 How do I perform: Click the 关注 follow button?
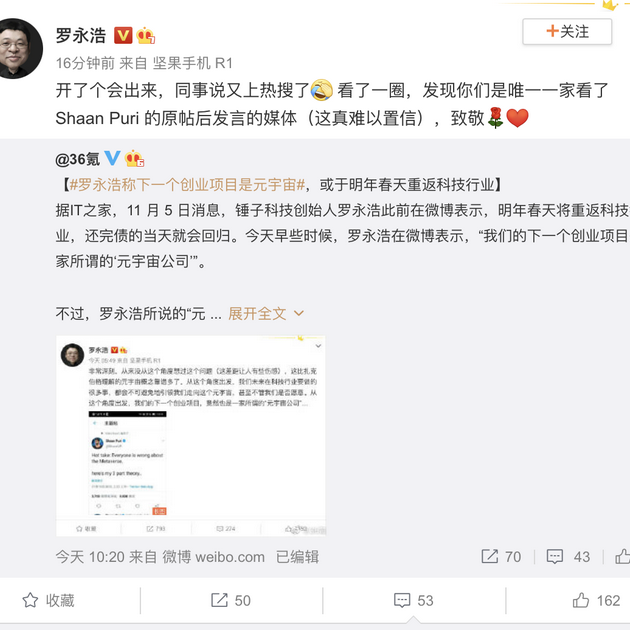click(567, 31)
